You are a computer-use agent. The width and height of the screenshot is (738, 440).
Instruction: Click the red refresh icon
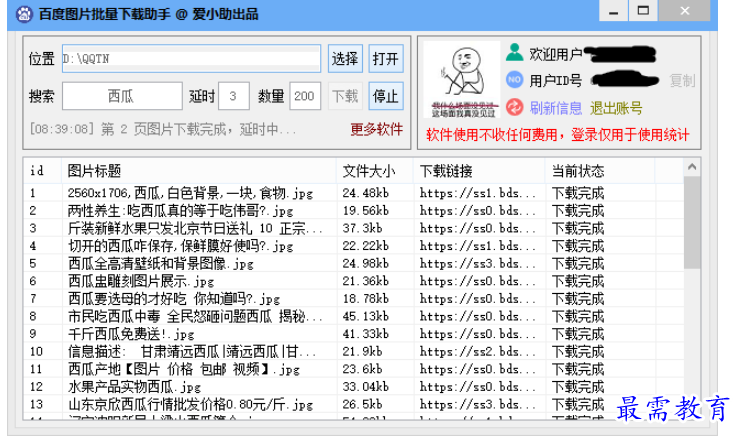pyautogui.click(x=514, y=107)
